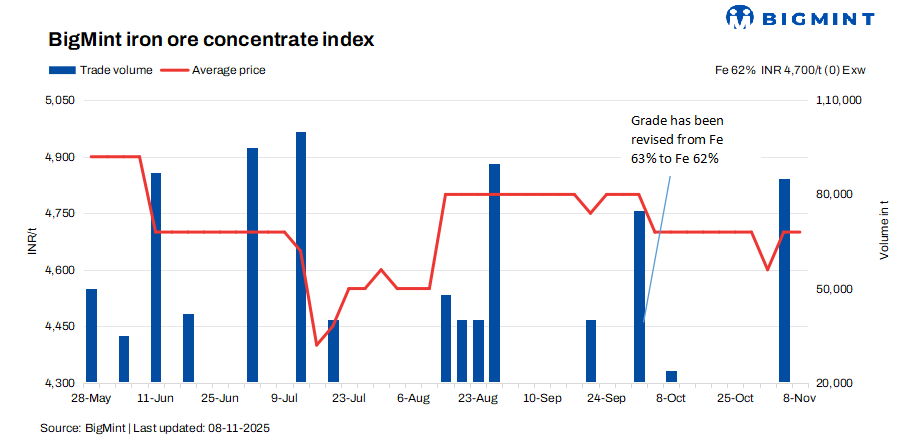Click the 'Volume in t' axis title

tap(884, 230)
